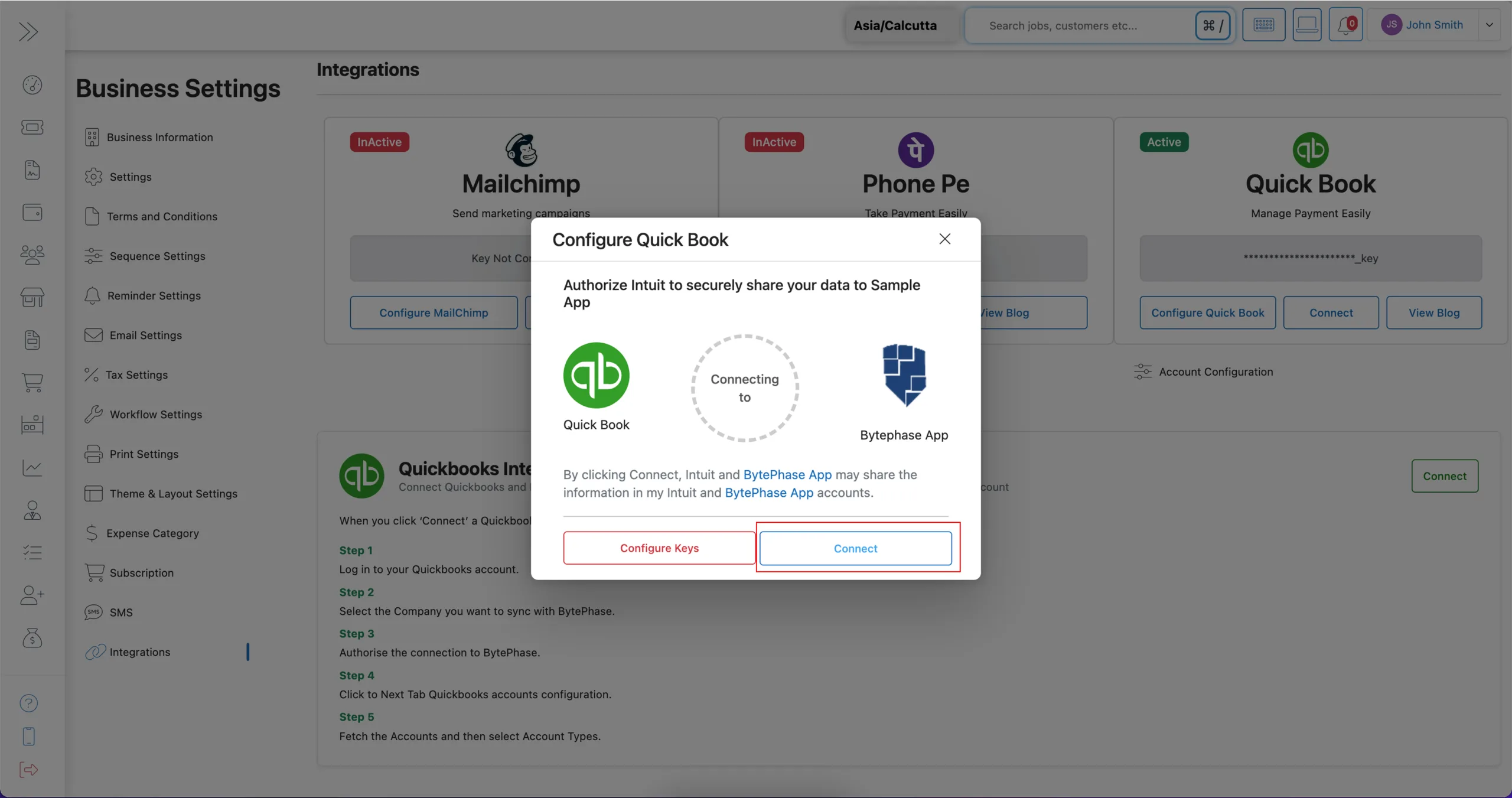The height and width of the screenshot is (798, 1512).
Task: Open the money bag icon in sidebar
Action: (32, 638)
